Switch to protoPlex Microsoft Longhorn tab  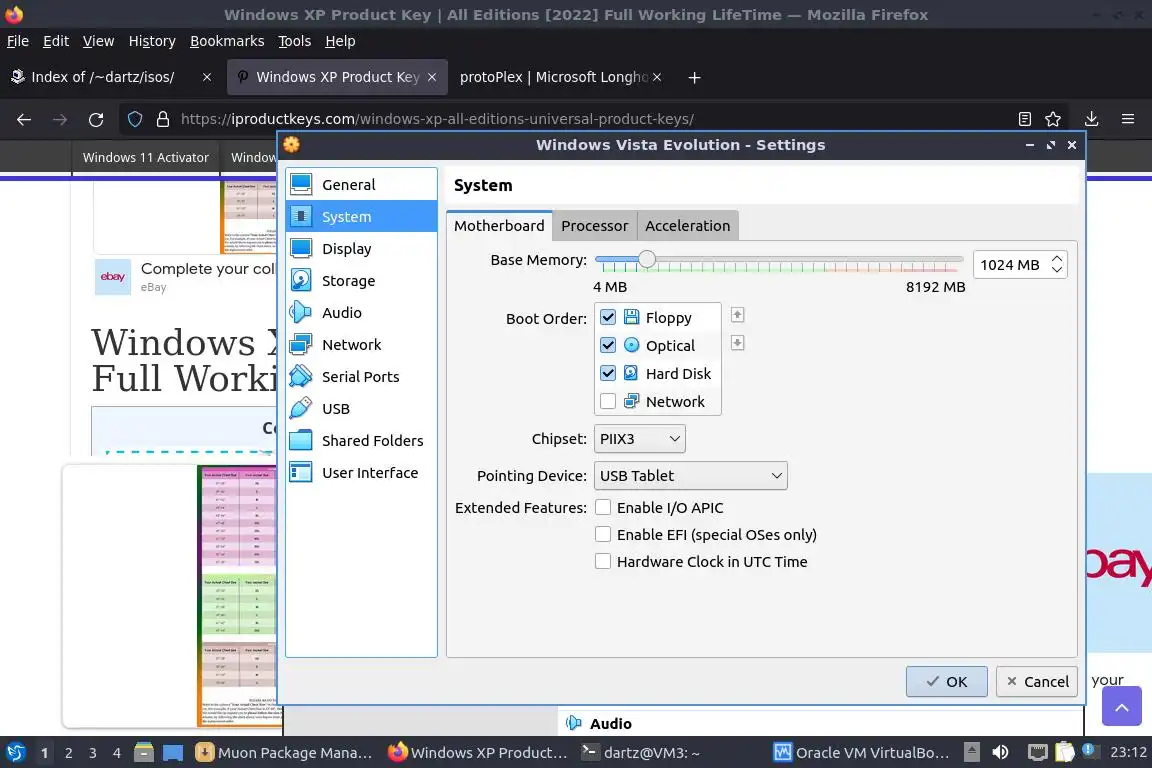click(x=554, y=77)
